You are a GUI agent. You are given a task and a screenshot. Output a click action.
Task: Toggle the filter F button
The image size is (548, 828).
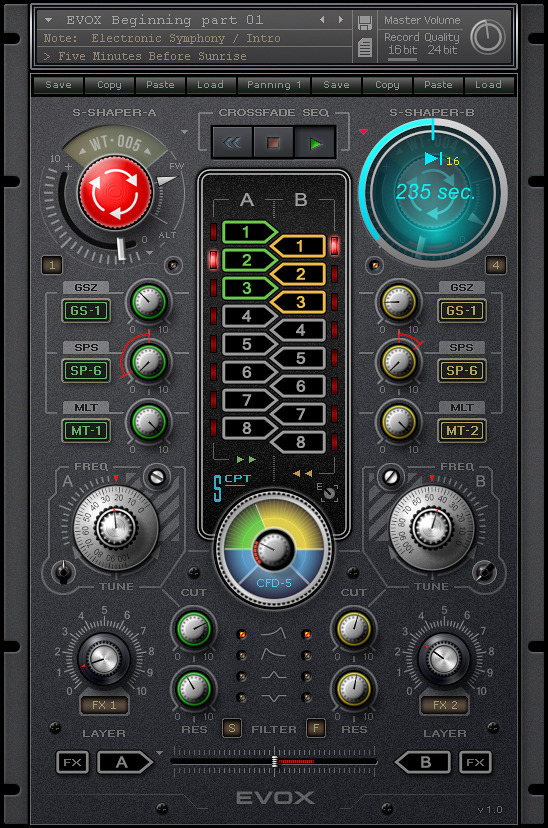(x=316, y=728)
